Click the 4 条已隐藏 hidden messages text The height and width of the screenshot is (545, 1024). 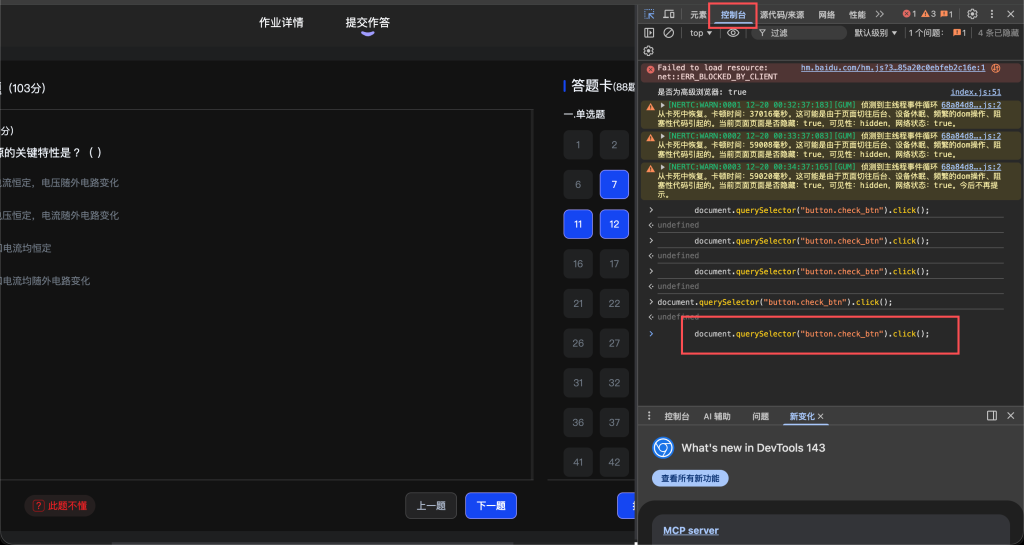pyautogui.click(x=998, y=33)
